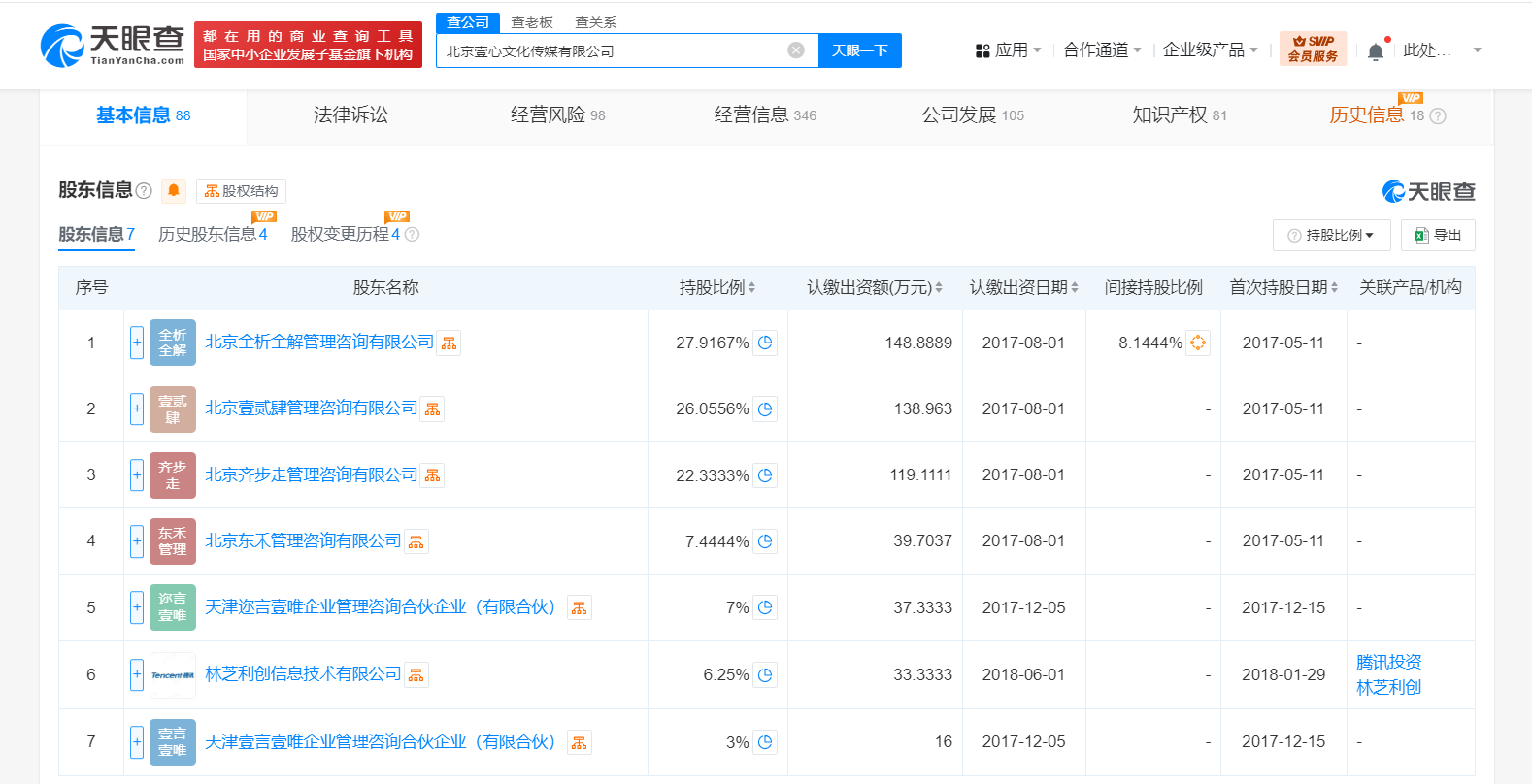Screen dimensions: 1532x784
Task: Open equity structure icon for 北京全析全解管理咨询有限公司
Action: coord(449,343)
